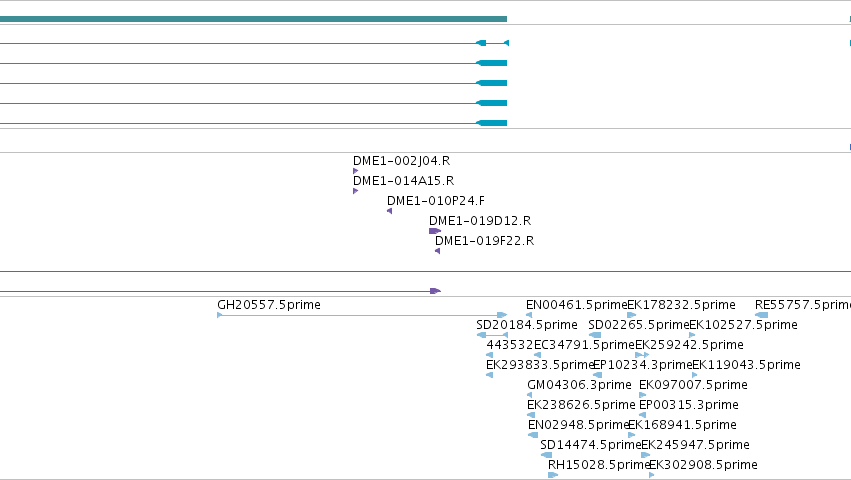
Task: Select the EK178232.5prime label
Action: click(682, 305)
